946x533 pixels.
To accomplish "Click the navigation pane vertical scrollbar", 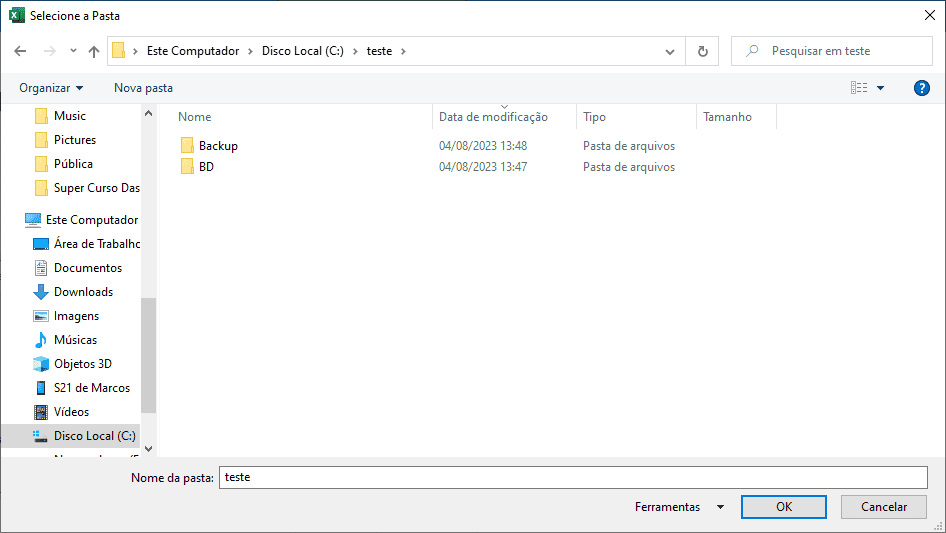I will [148, 355].
